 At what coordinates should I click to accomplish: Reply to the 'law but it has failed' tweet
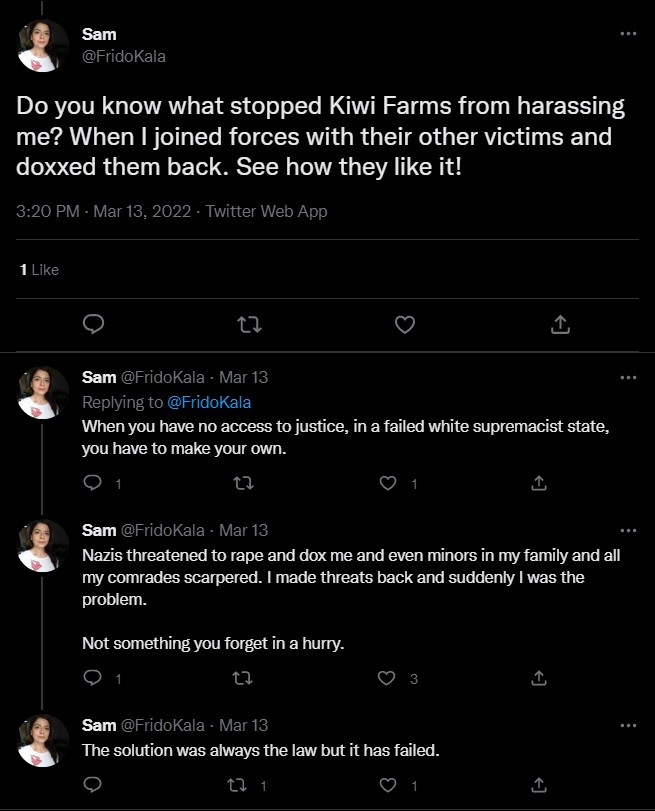click(93, 785)
